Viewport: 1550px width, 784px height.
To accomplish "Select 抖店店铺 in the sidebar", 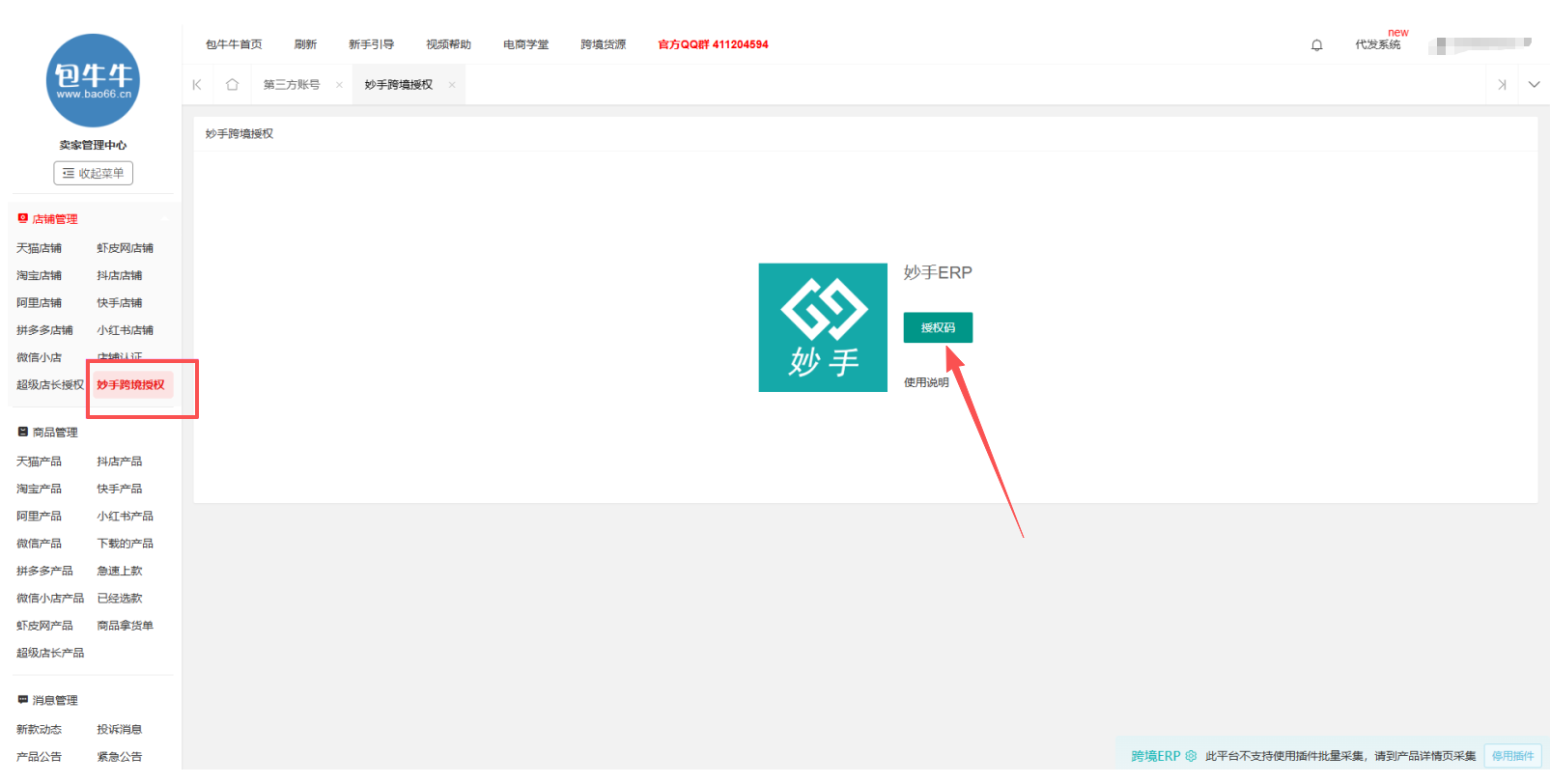I will (119, 275).
